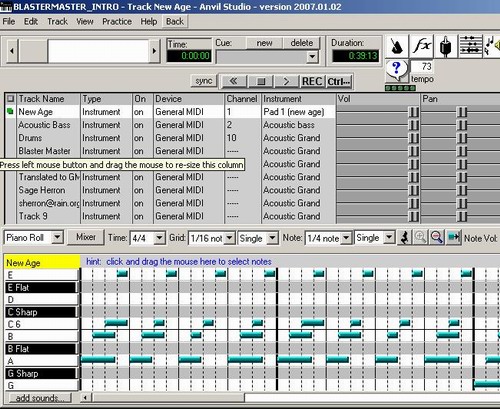Create a new cue
Screen dimensions: 500x409
(x=264, y=43)
